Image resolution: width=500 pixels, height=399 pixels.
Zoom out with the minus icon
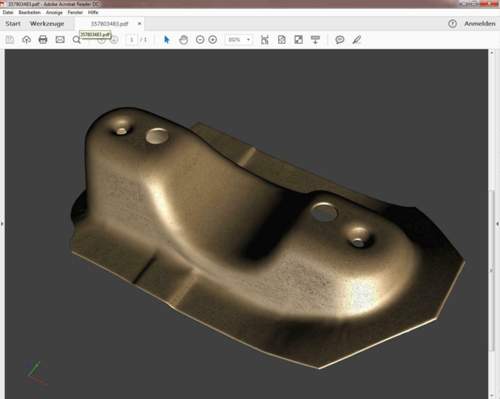(200, 40)
